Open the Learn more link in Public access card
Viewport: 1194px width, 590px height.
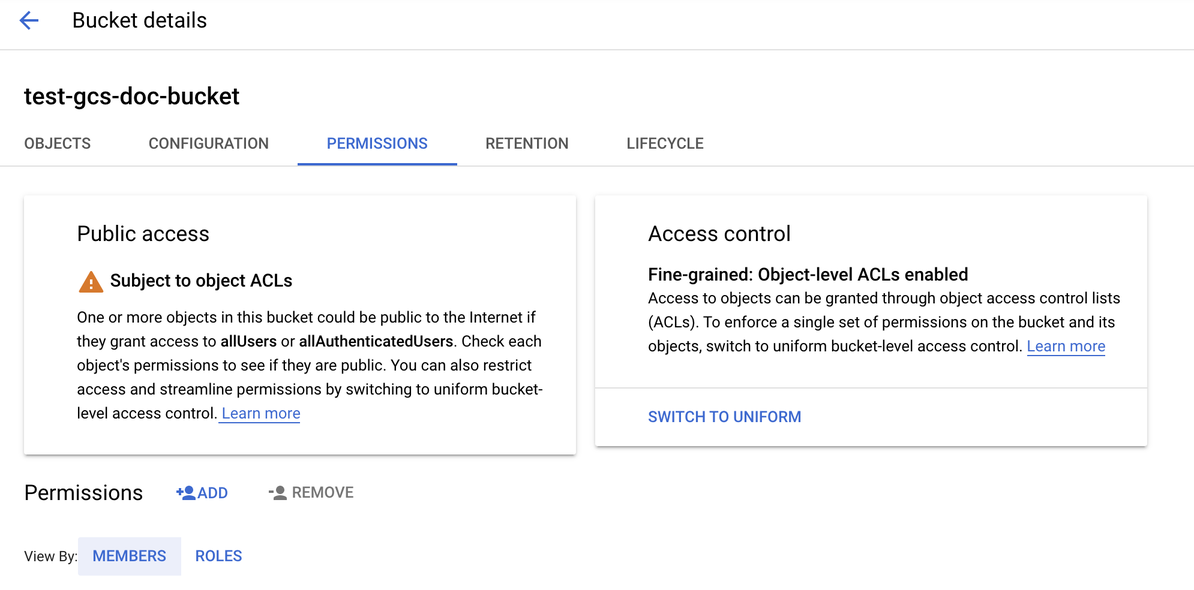point(259,413)
